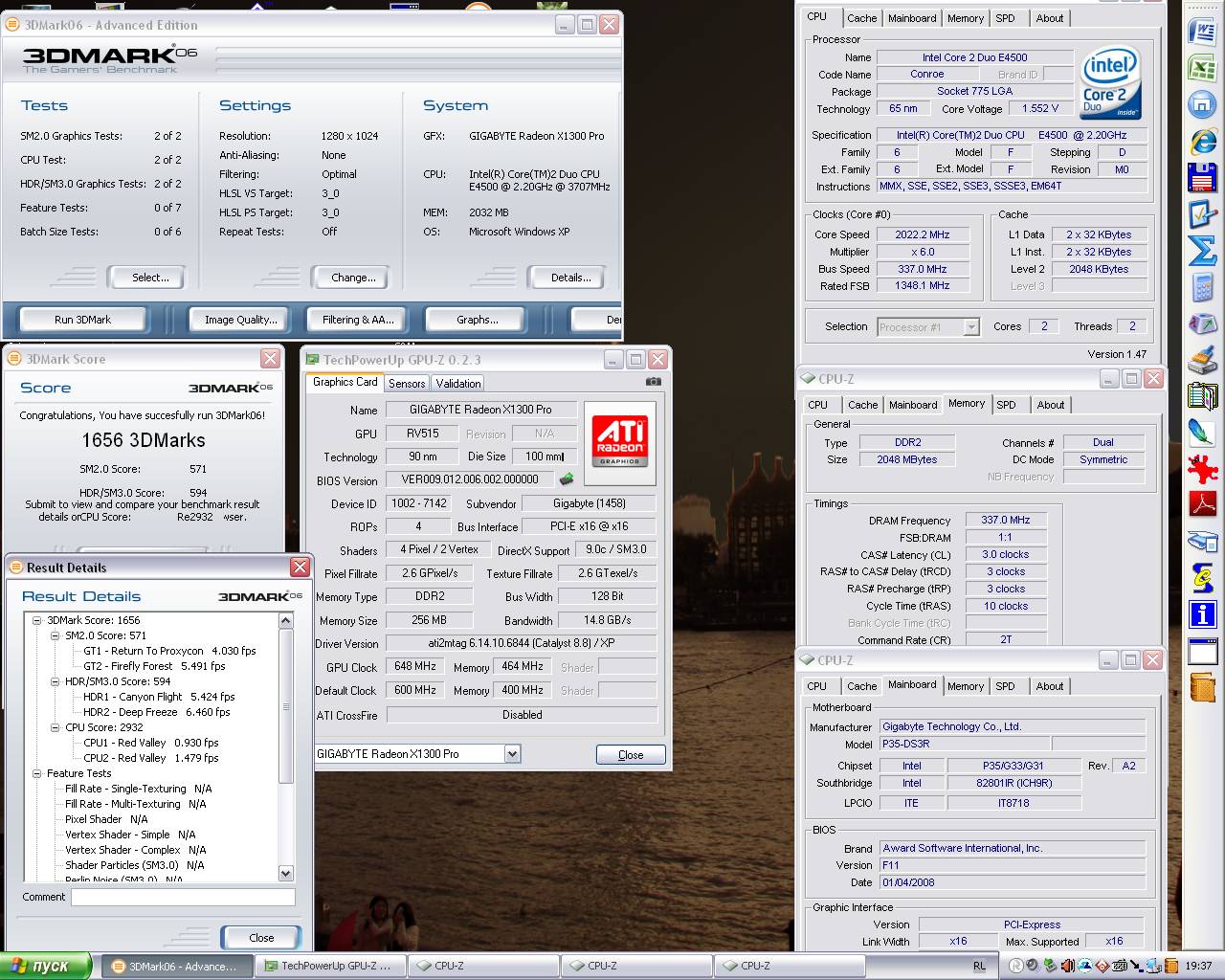
Task: Click the blue floppy disk launcher icon
Action: coord(1202,178)
